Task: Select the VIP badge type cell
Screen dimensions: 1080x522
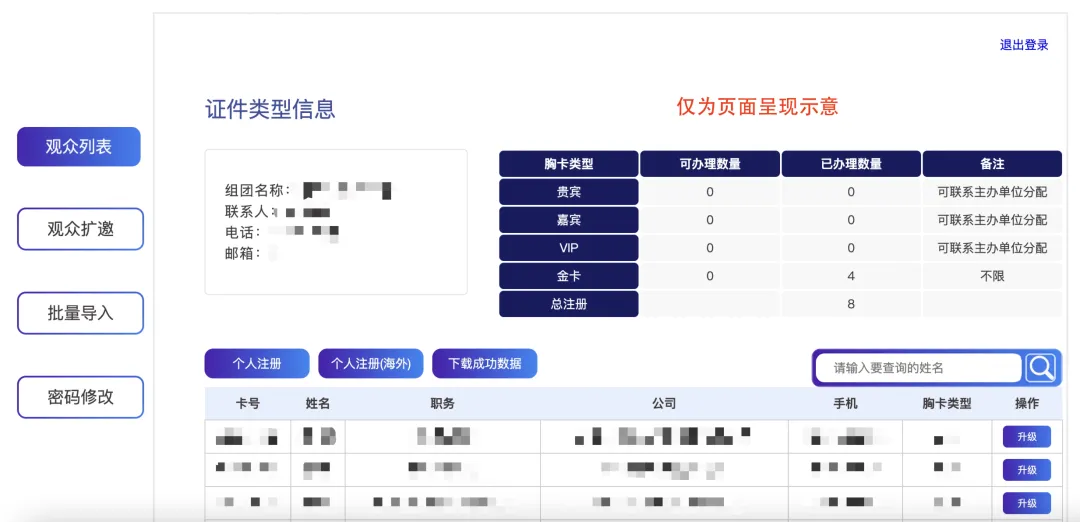Action: click(568, 248)
